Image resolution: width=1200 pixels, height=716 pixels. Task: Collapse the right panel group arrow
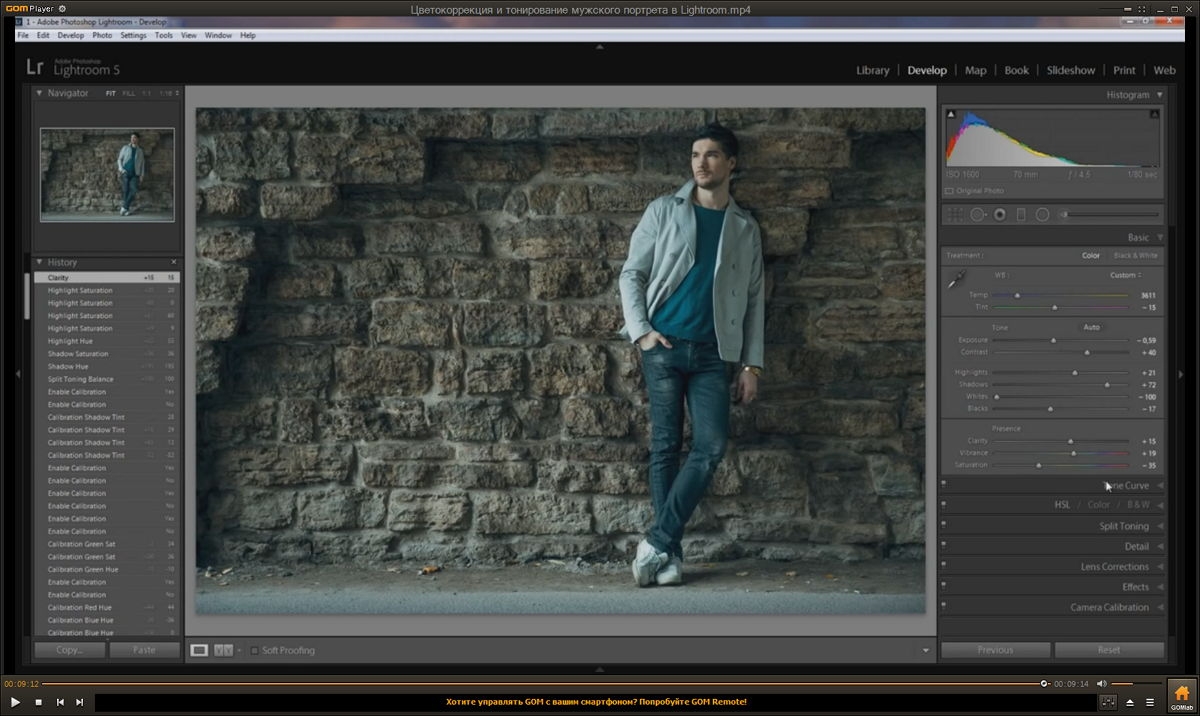1181,374
